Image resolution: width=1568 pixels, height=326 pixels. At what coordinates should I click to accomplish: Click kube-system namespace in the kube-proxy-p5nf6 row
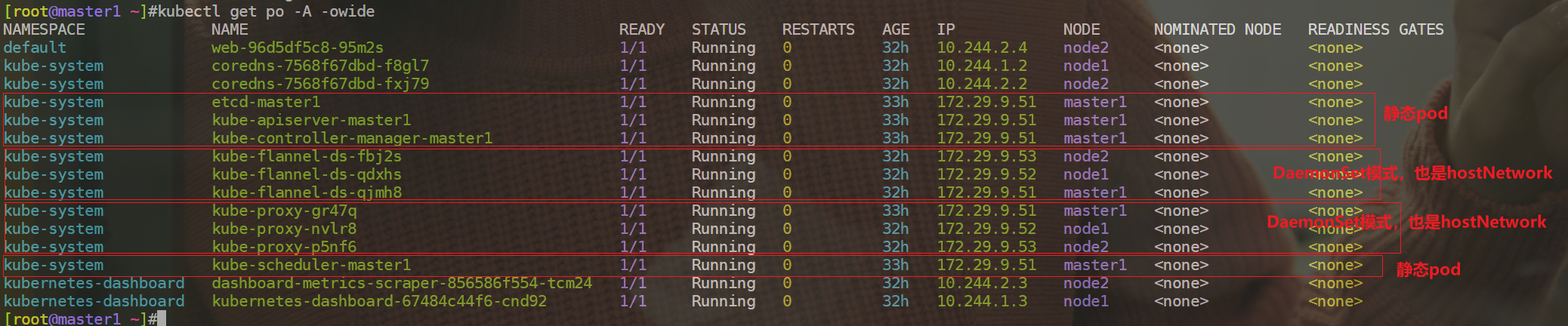click(x=53, y=247)
